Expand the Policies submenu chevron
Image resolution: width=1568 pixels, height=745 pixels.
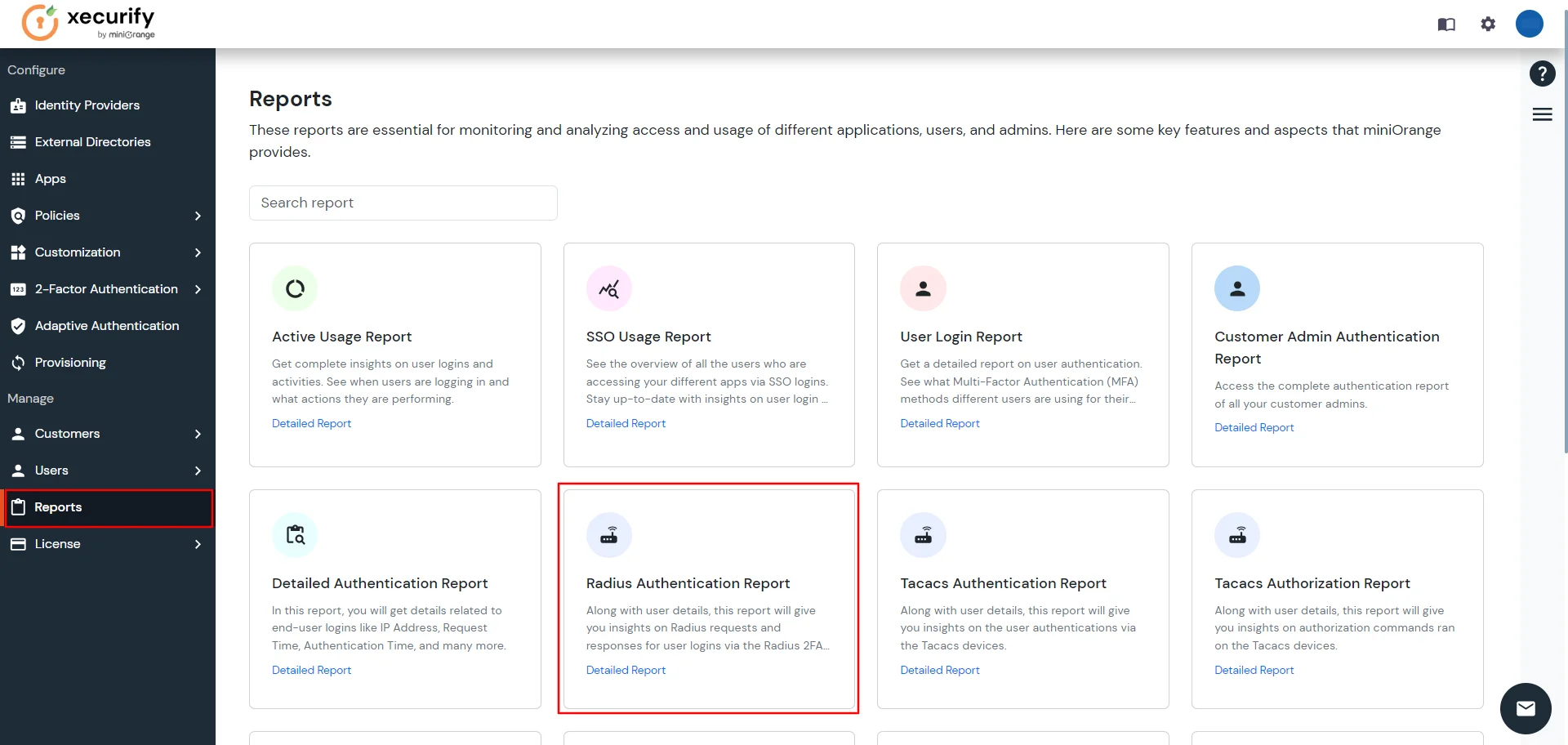198,216
